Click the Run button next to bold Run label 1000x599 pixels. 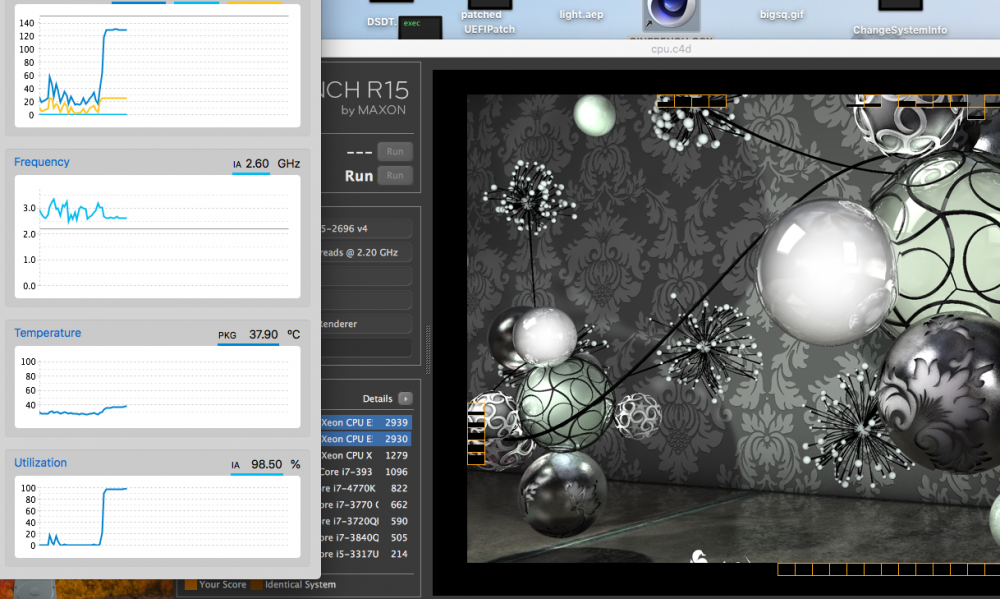395,175
